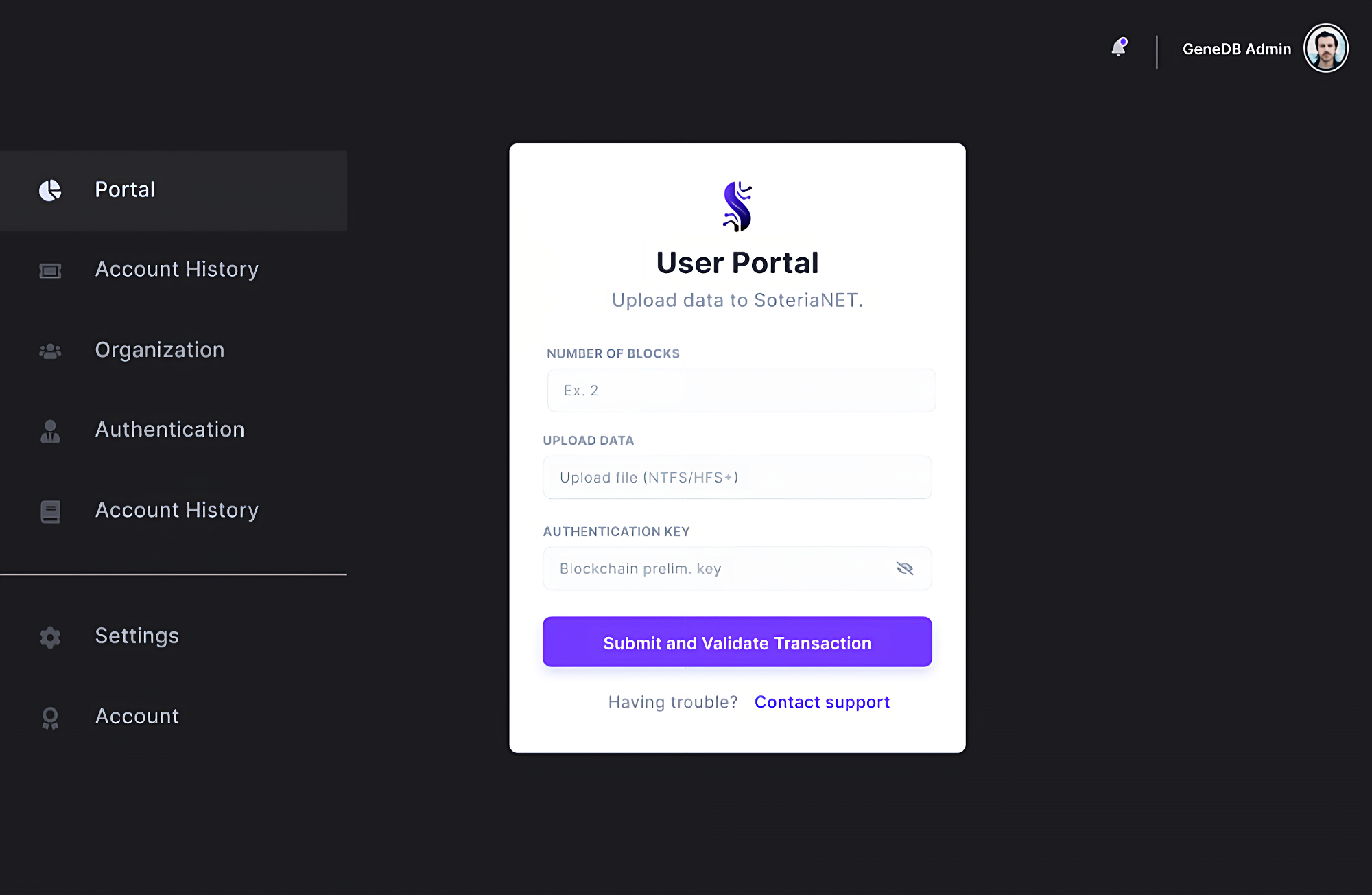Screen dimensions: 1372x895
Task: Toggle authentication key visibility eye icon
Action: point(905,568)
